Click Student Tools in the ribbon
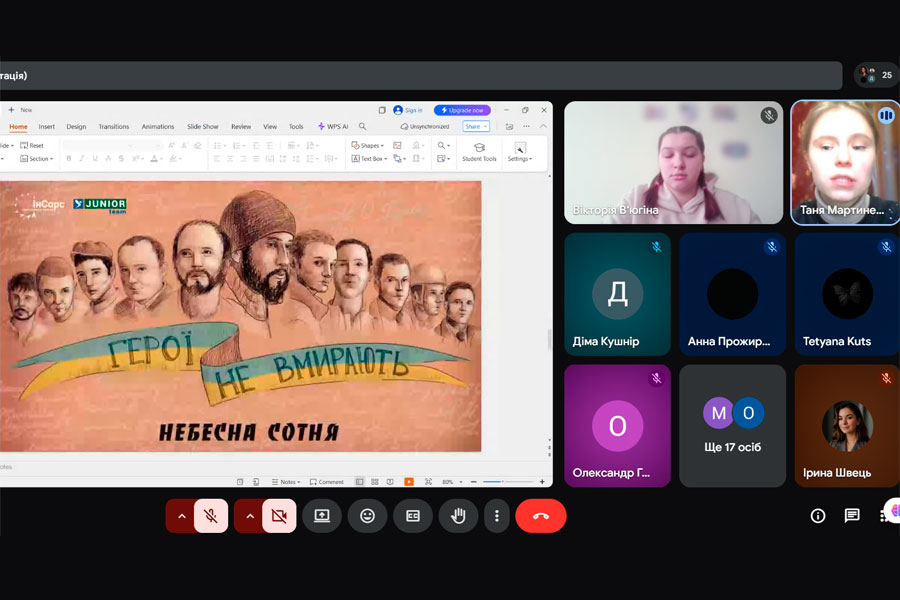Screen dimensions: 900x600 [x=479, y=151]
